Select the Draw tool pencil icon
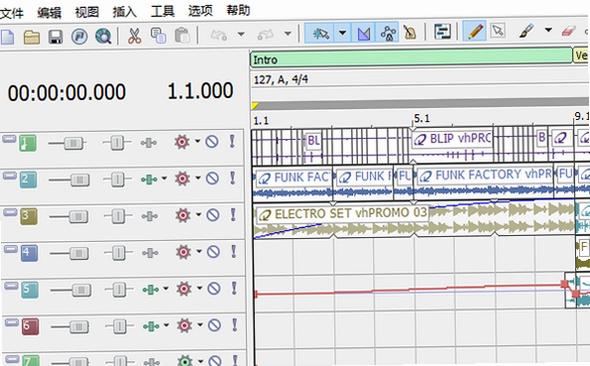This screenshot has width=590, height=366. point(475,31)
